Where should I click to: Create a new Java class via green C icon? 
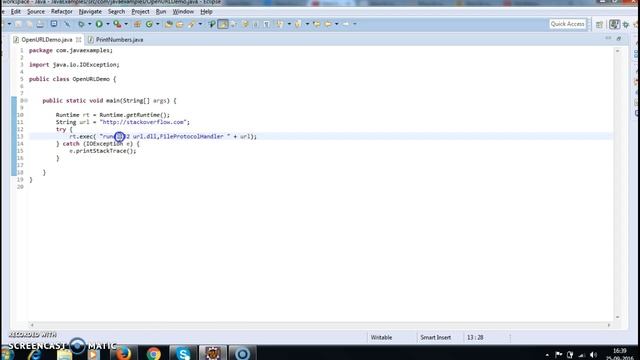pyautogui.click(x=149, y=24)
